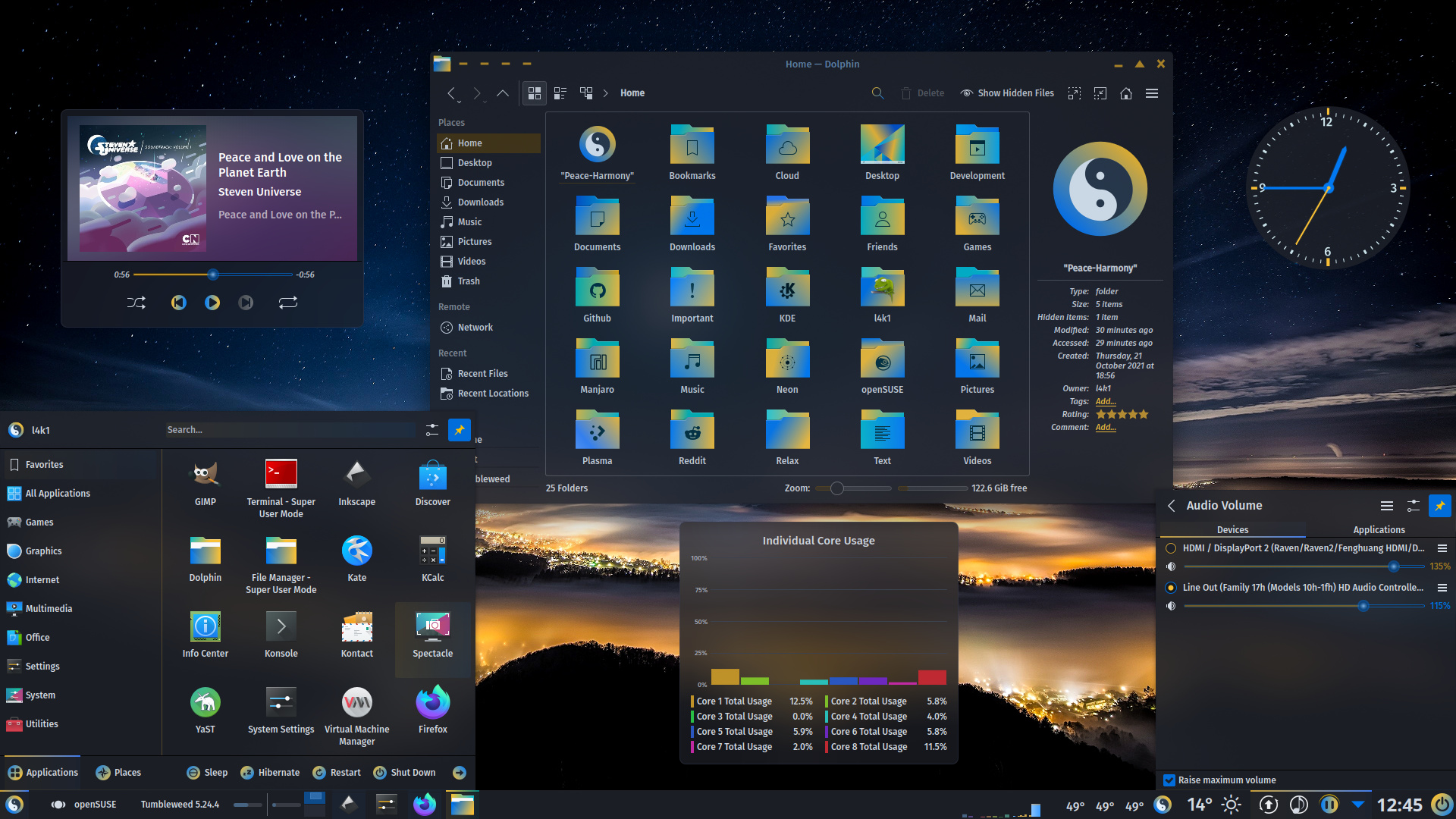The width and height of the screenshot is (1456, 819).
Task: Open HDMI device options menu
Action: (x=1442, y=548)
